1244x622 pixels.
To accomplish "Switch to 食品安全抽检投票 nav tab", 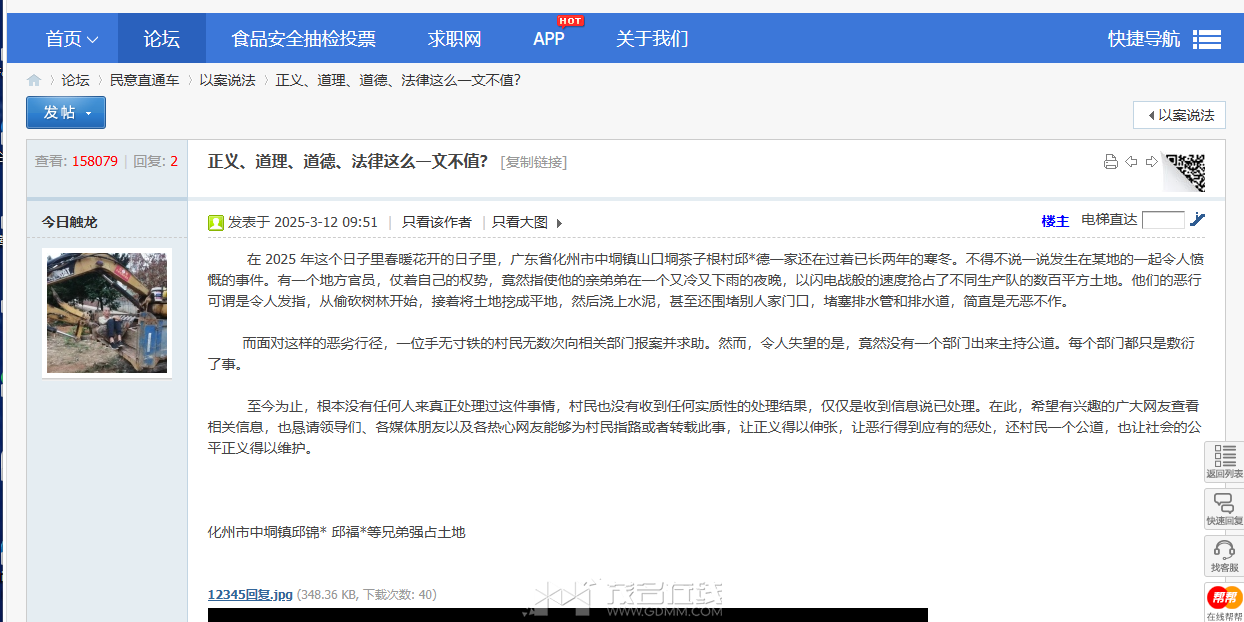I will 303,39.
